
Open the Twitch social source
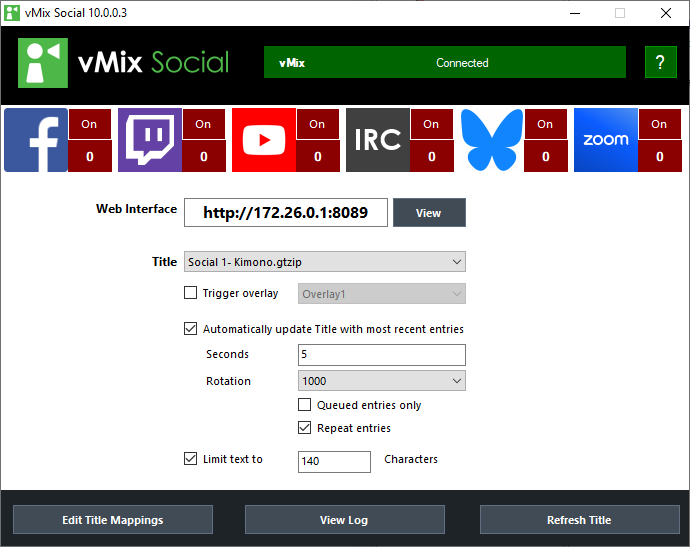tap(150, 140)
